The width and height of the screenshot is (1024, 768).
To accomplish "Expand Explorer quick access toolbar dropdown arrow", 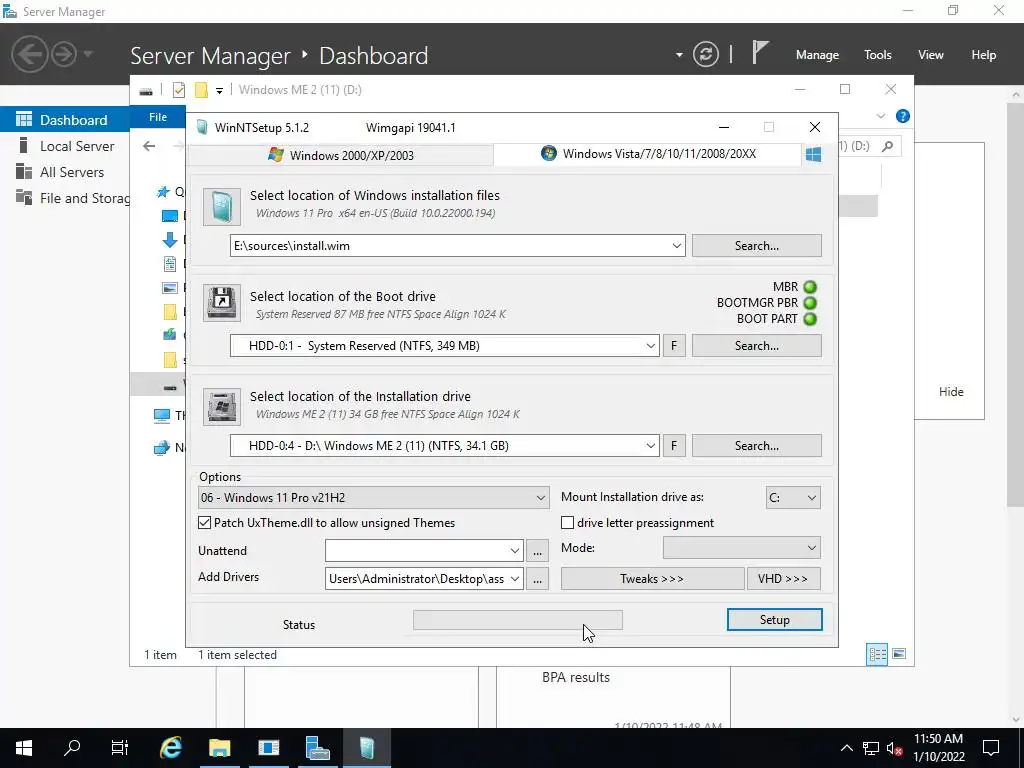I will [x=219, y=91].
